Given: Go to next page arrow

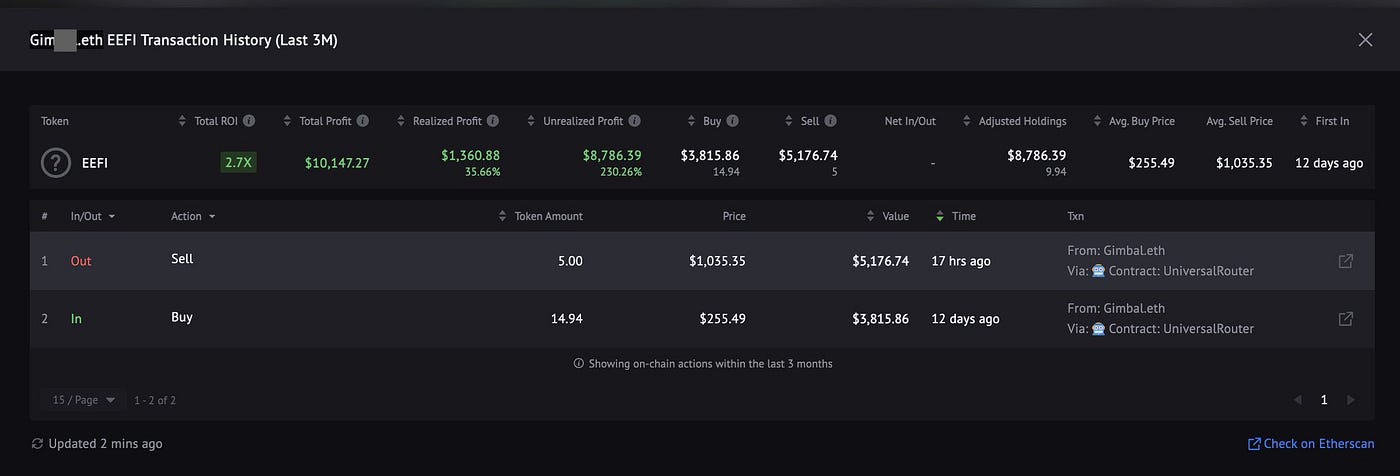Looking at the screenshot, I should click(x=1350, y=400).
